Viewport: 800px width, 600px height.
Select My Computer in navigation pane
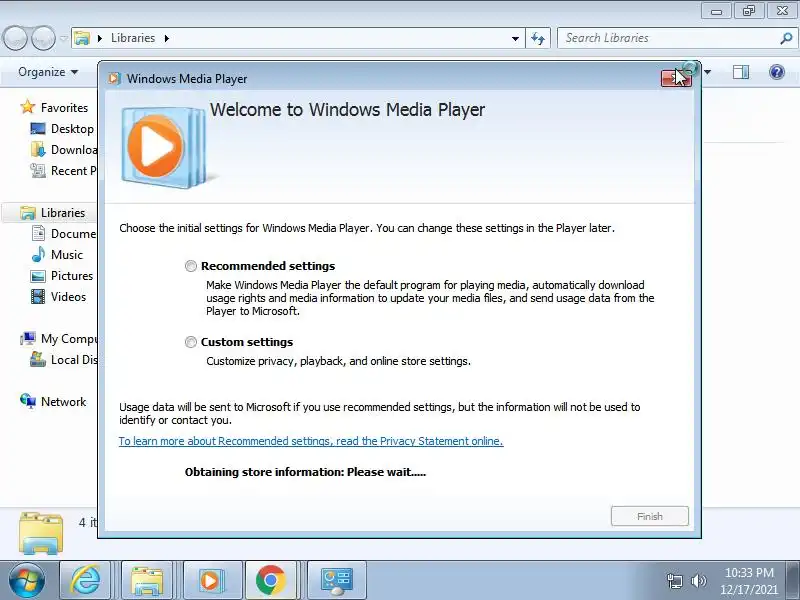68,339
